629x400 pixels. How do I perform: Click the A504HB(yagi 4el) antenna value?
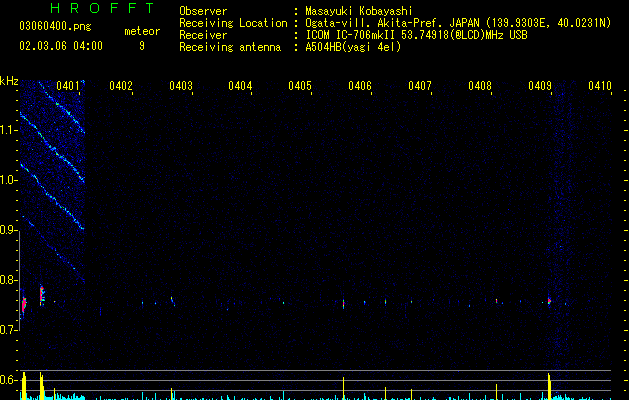tap(353, 47)
